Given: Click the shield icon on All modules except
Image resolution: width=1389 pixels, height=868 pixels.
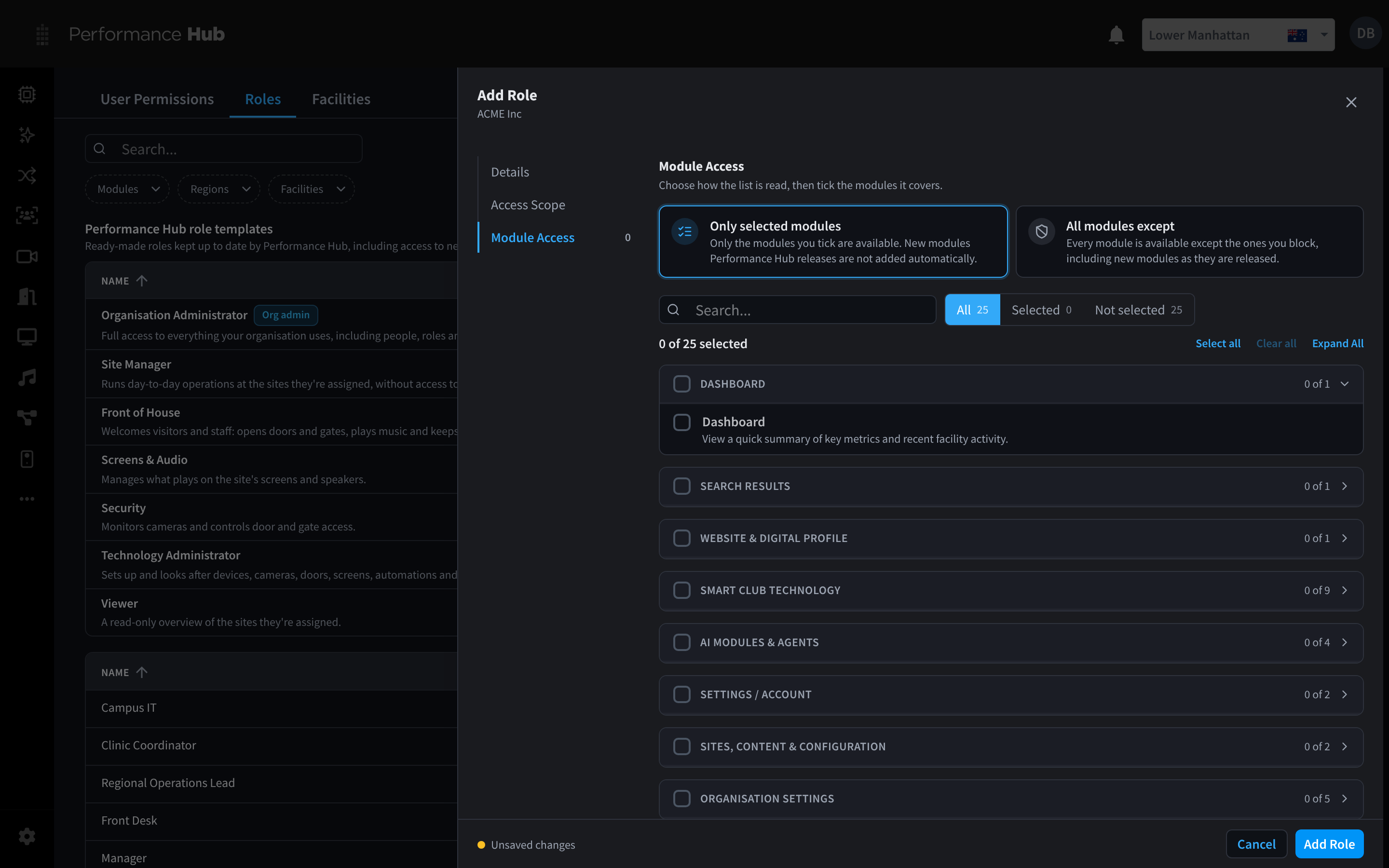Looking at the screenshot, I should coord(1041,232).
